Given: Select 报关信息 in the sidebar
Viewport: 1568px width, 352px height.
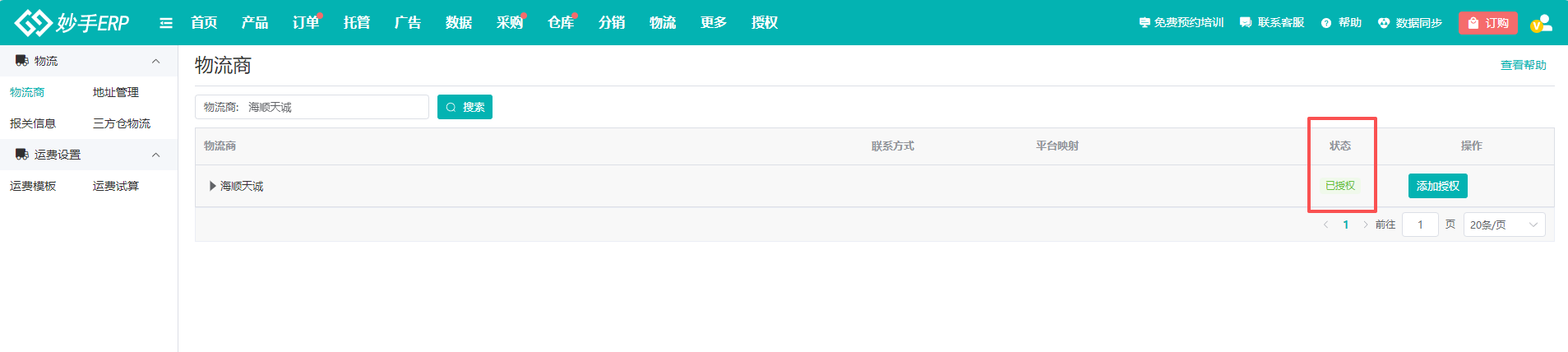Looking at the screenshot, I should (x=33, y=123).
